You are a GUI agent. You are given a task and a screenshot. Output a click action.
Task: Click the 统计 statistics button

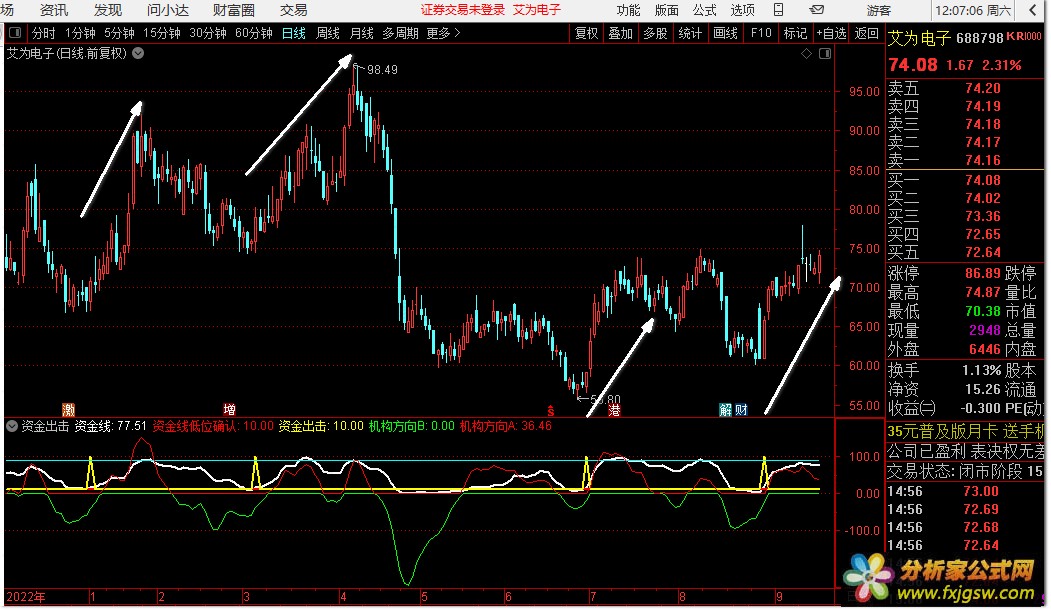tap(690, 33)
